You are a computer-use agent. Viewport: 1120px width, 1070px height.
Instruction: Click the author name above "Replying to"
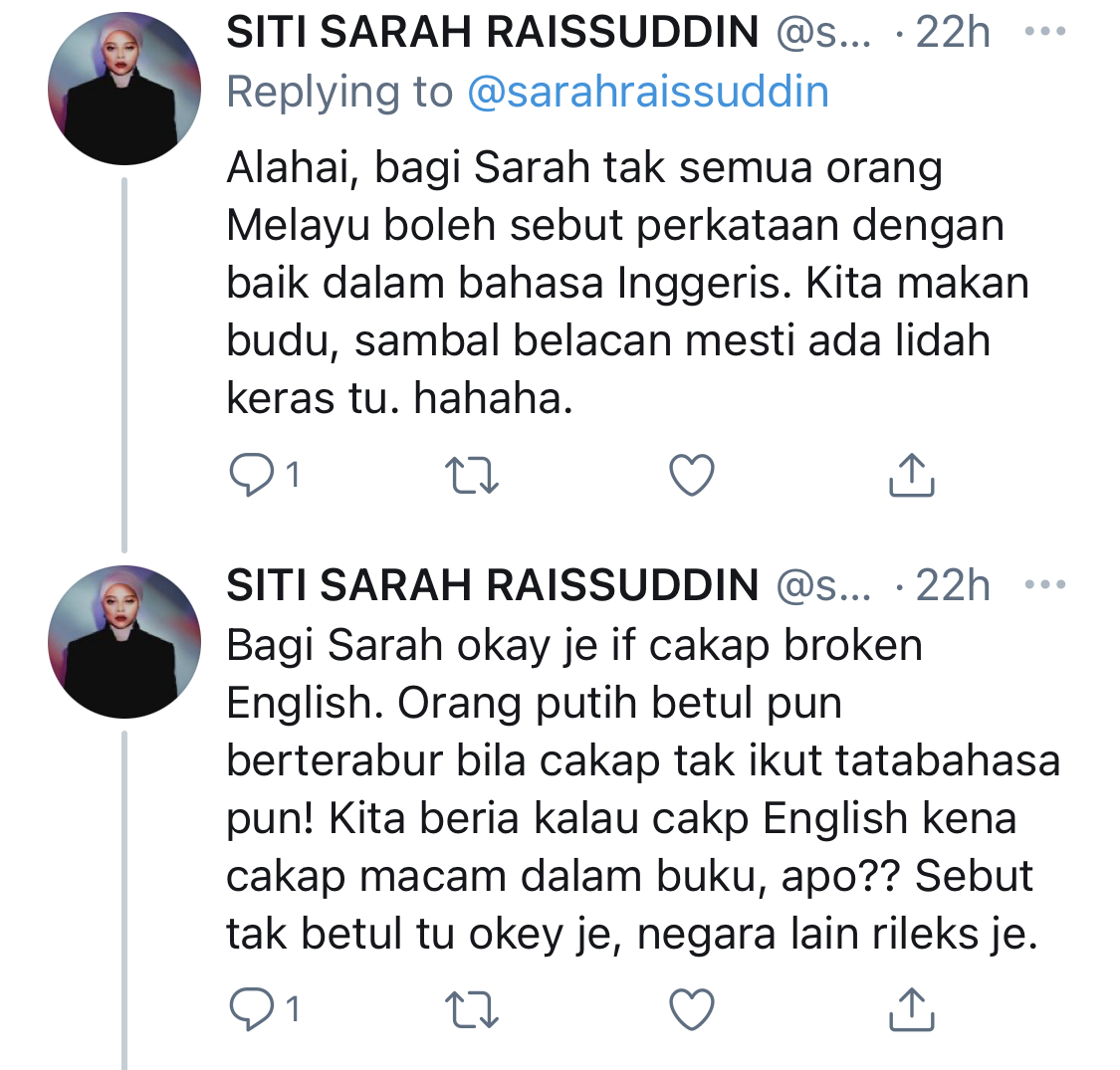tap(493, 33)
